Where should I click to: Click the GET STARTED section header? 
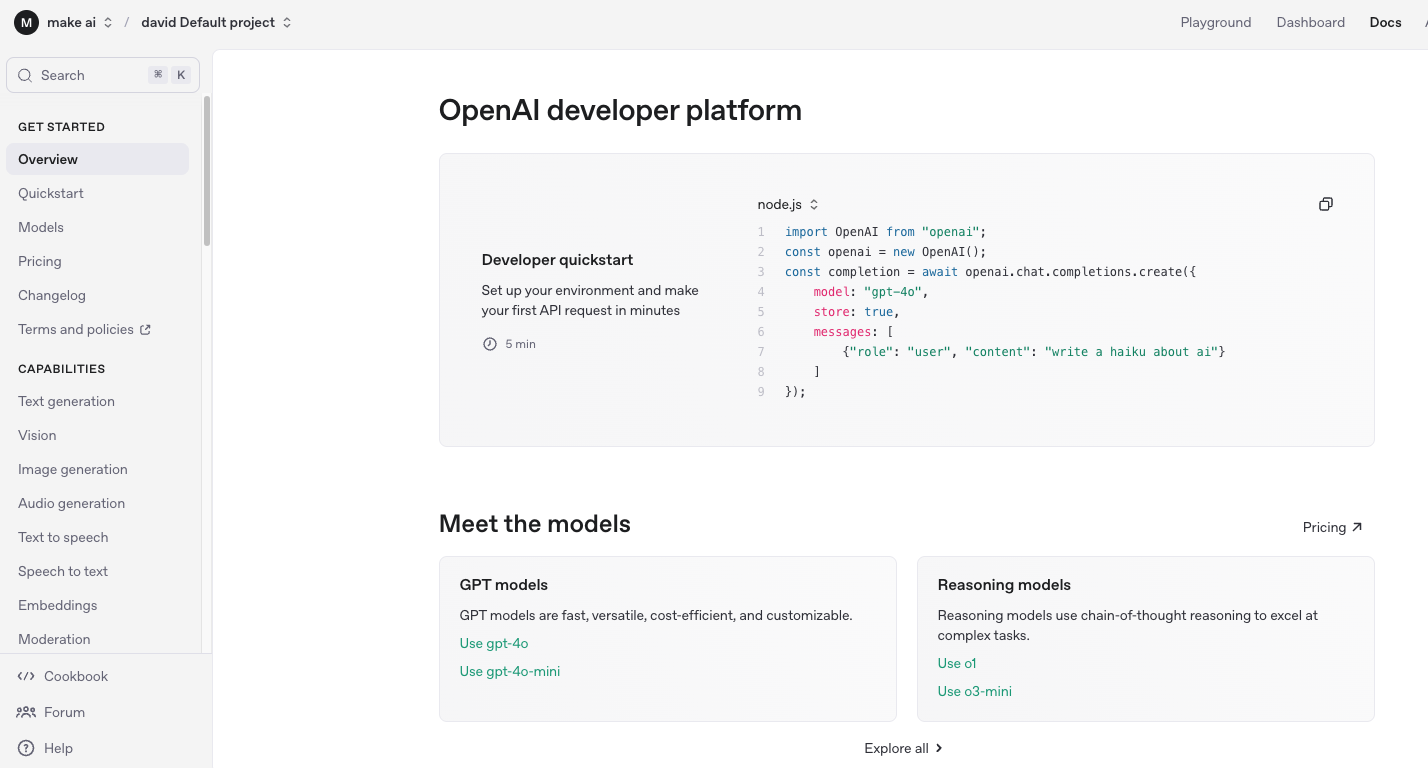tap(61, 127)
